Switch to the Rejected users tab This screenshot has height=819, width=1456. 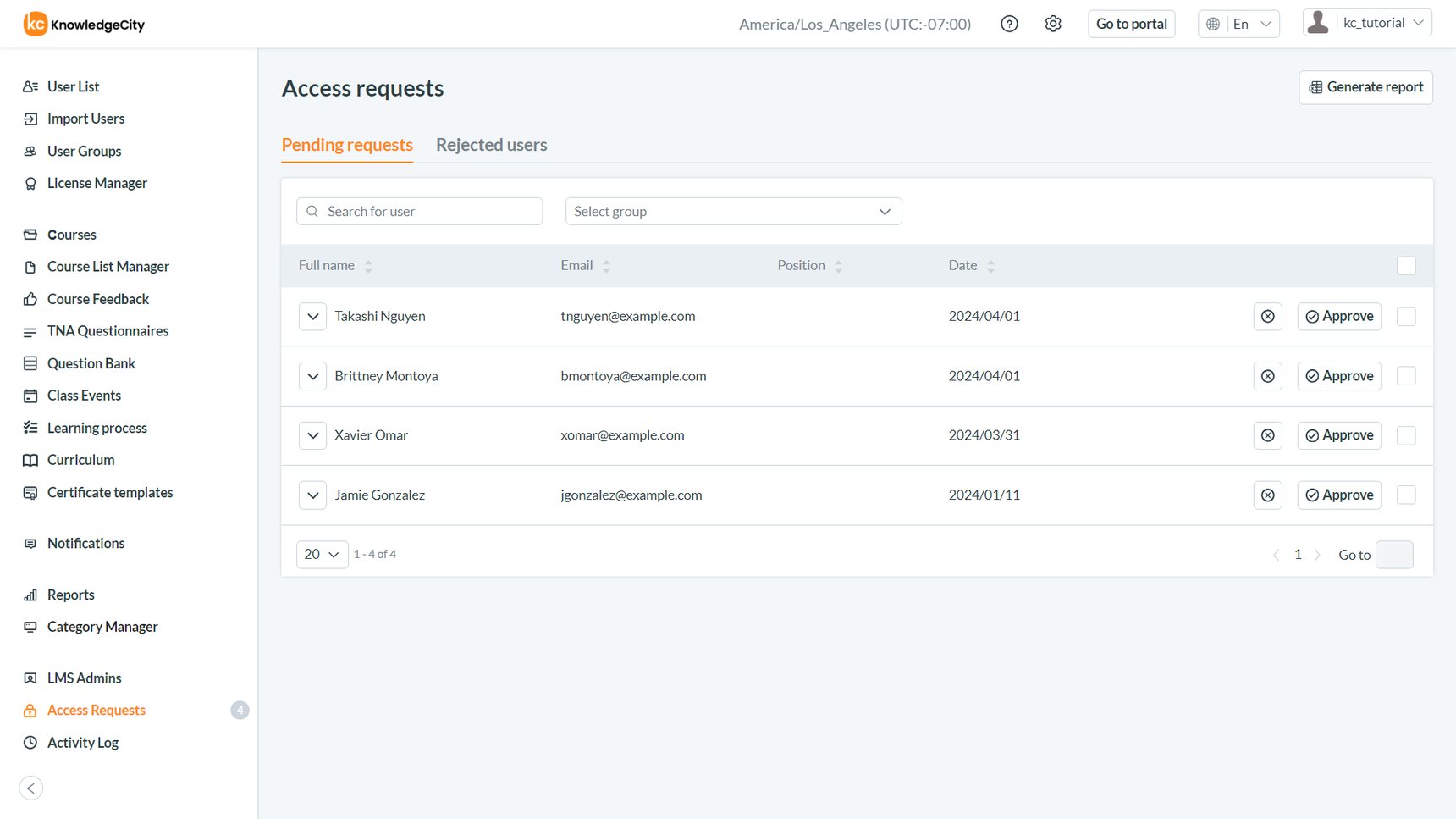pos(491,145)
